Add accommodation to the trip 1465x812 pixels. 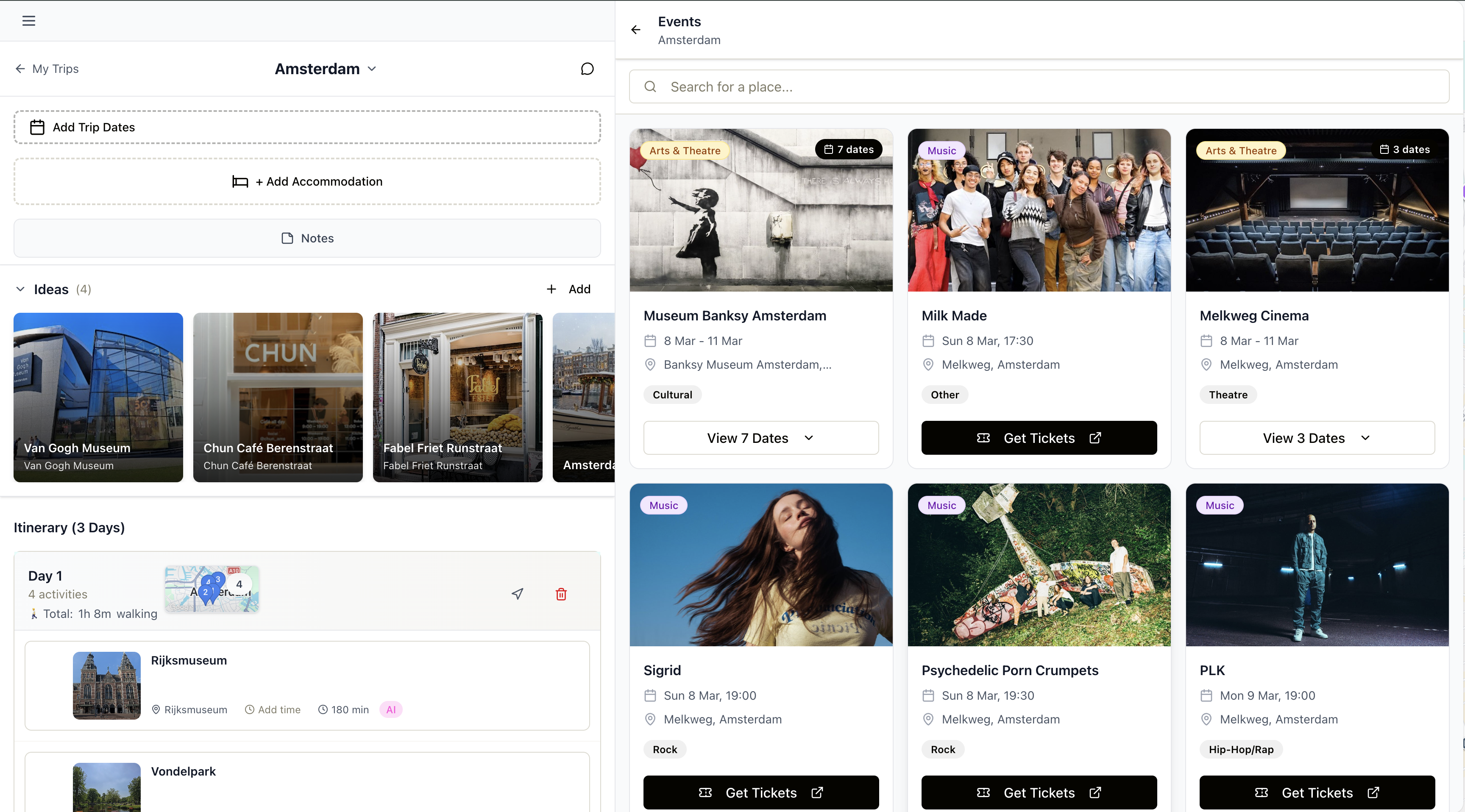(x=307, y=181)
